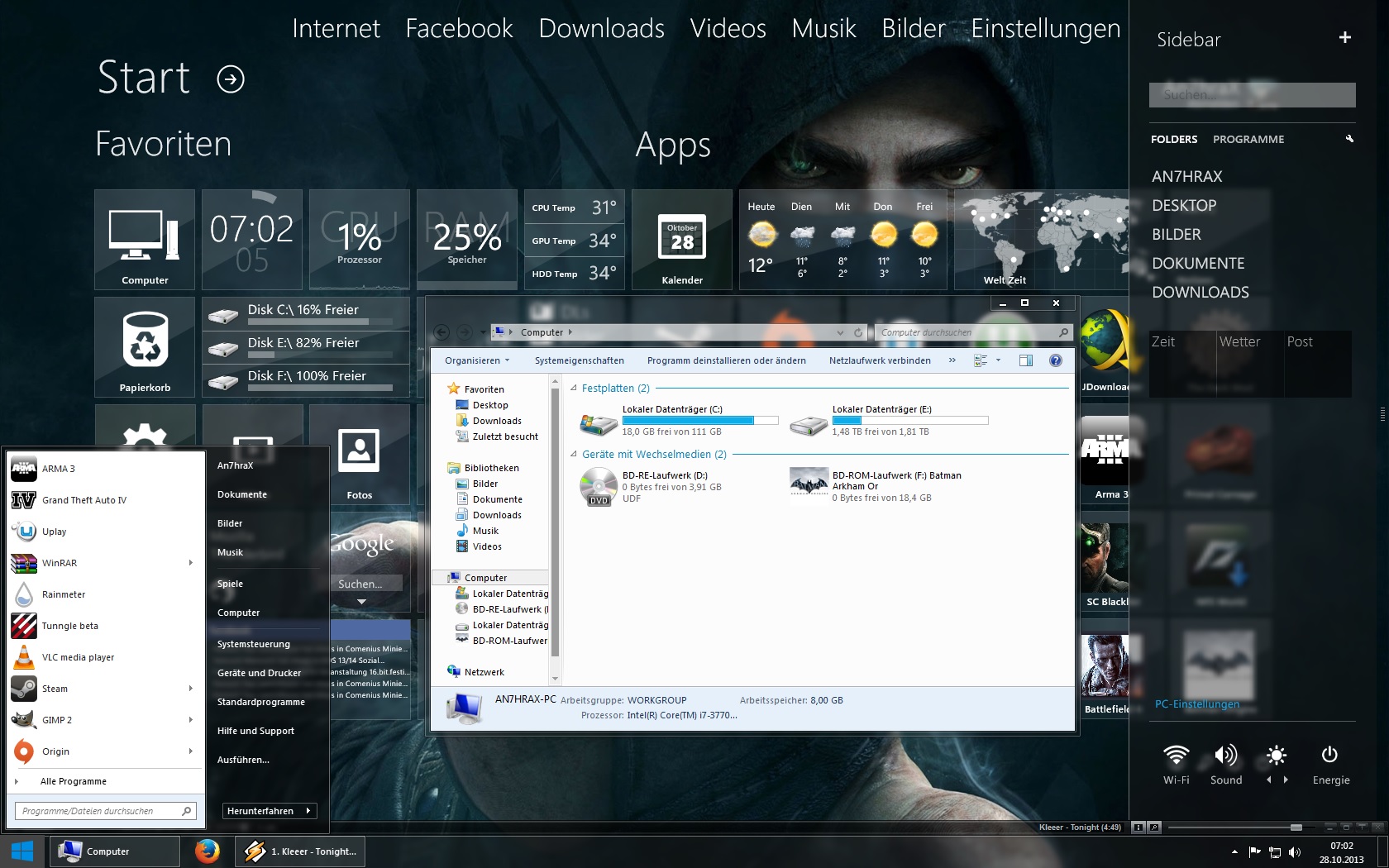Click the Explorer forward navigation arrow
Image resolution: width=1389 pixels, height=868 pixels.
point(465,332)
